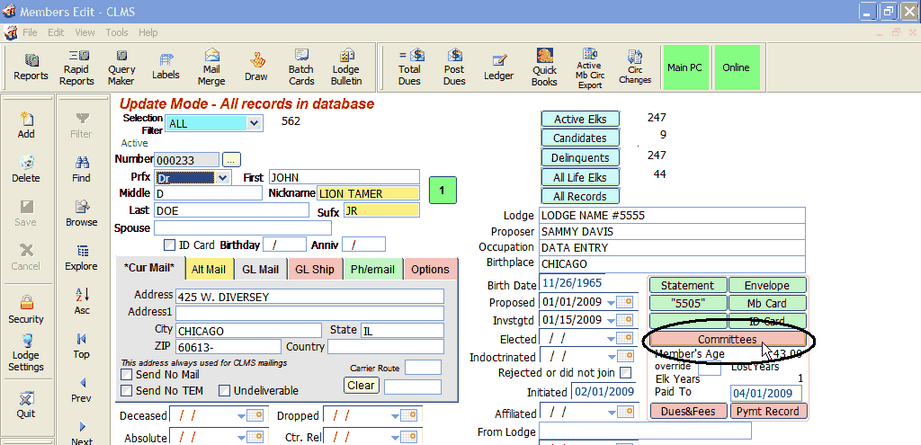Launch Query Maker from toolbar
Image resolution: width=921 pixels, height=445 pixels.
[122, 67]
